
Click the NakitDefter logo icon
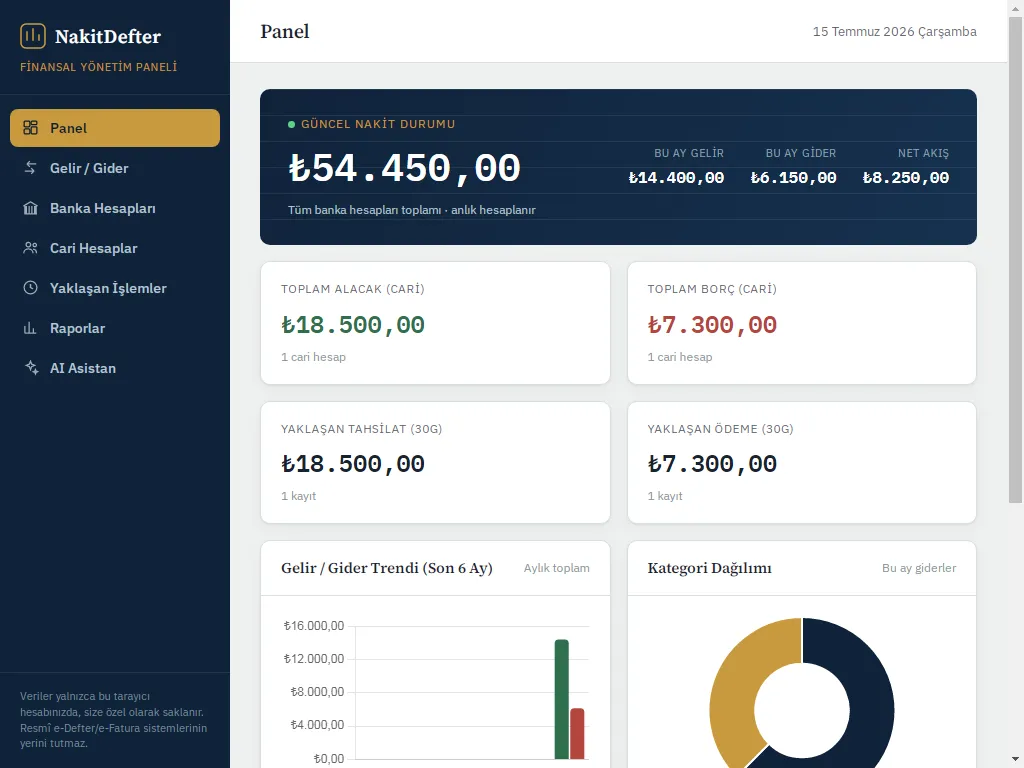coord(33,36)
